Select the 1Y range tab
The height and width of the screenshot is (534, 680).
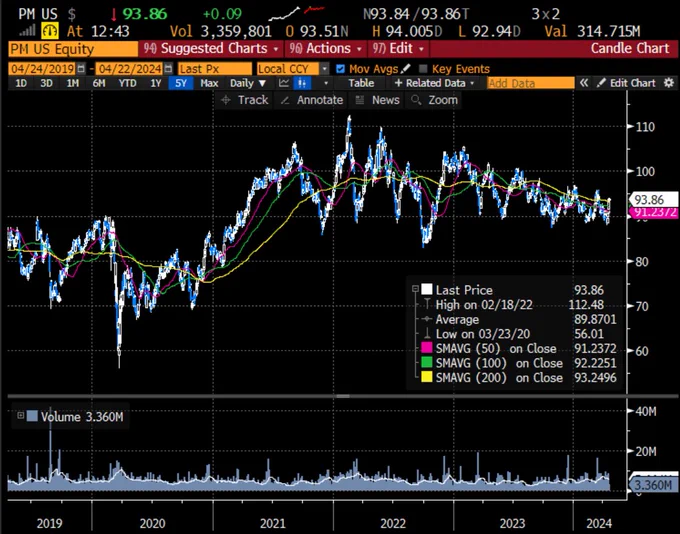click(156, 83)
